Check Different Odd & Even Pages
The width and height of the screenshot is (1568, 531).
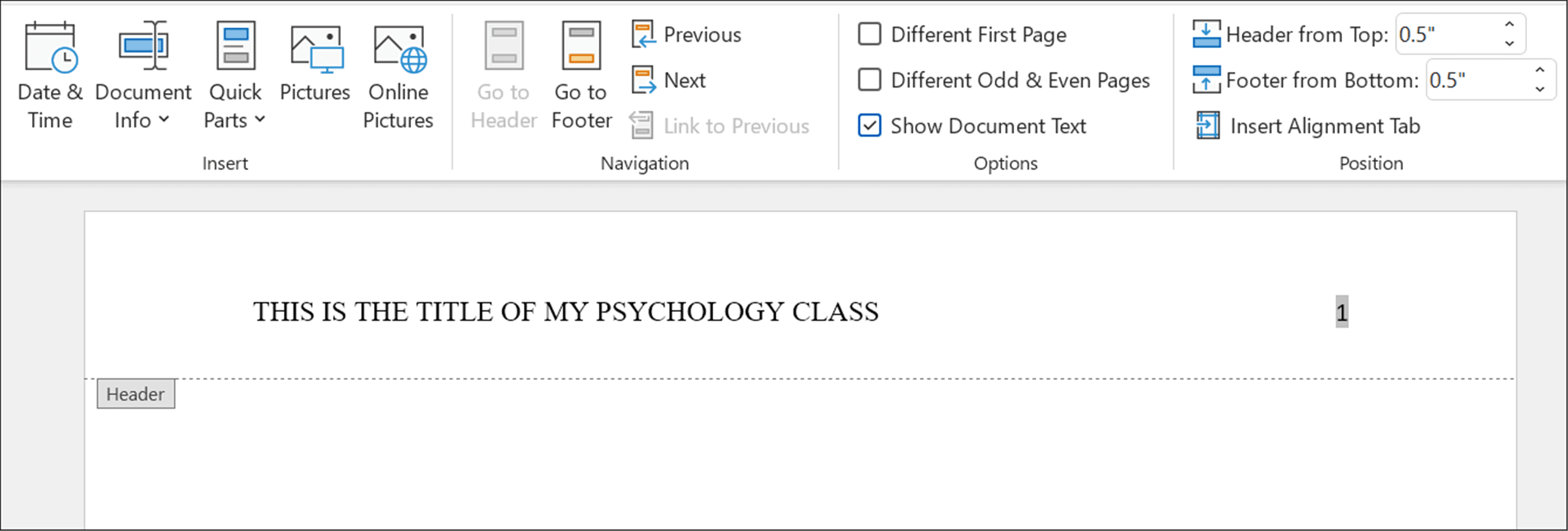click(869, 80)
